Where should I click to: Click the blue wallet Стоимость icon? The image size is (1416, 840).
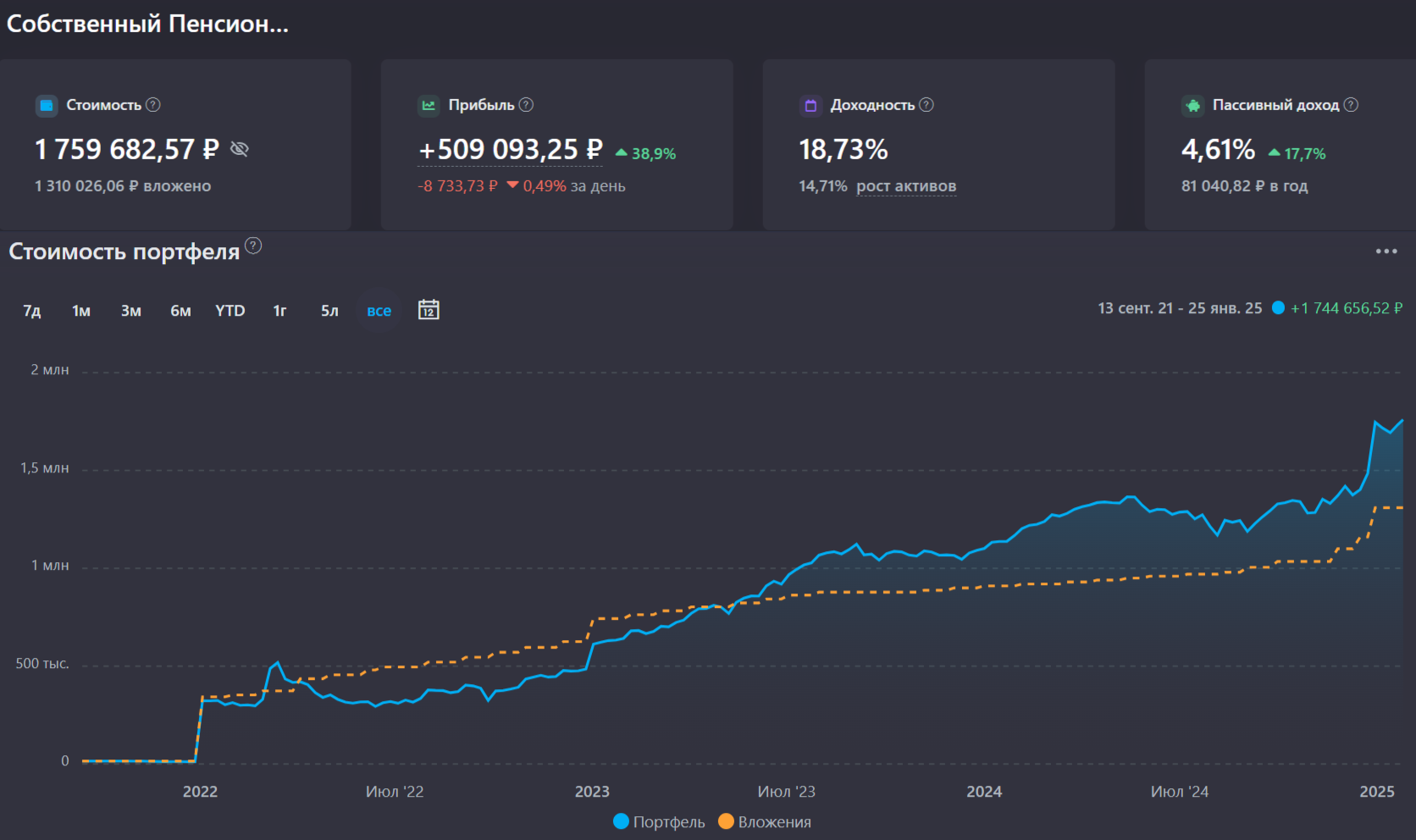pyautogui.click(x=47, y=106)
